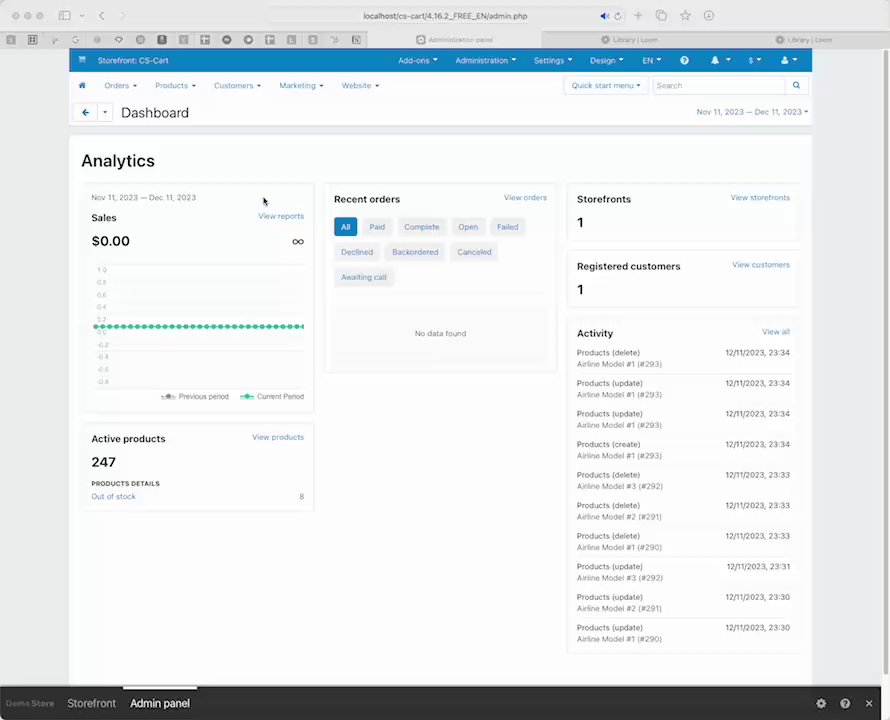
Task: Toggle Current Period chart legend
Action: (272, 396)
